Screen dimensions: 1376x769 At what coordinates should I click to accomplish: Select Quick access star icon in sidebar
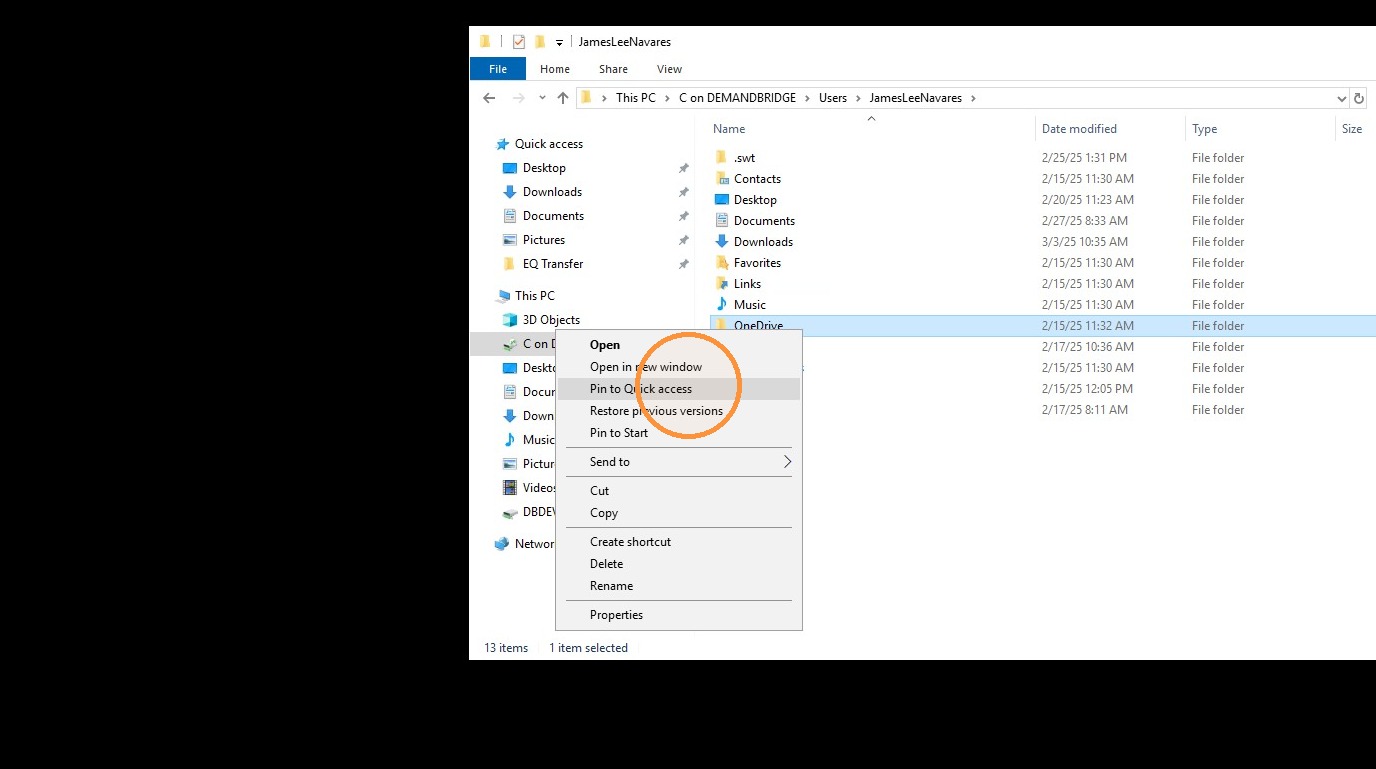click(x=503, y=144)
